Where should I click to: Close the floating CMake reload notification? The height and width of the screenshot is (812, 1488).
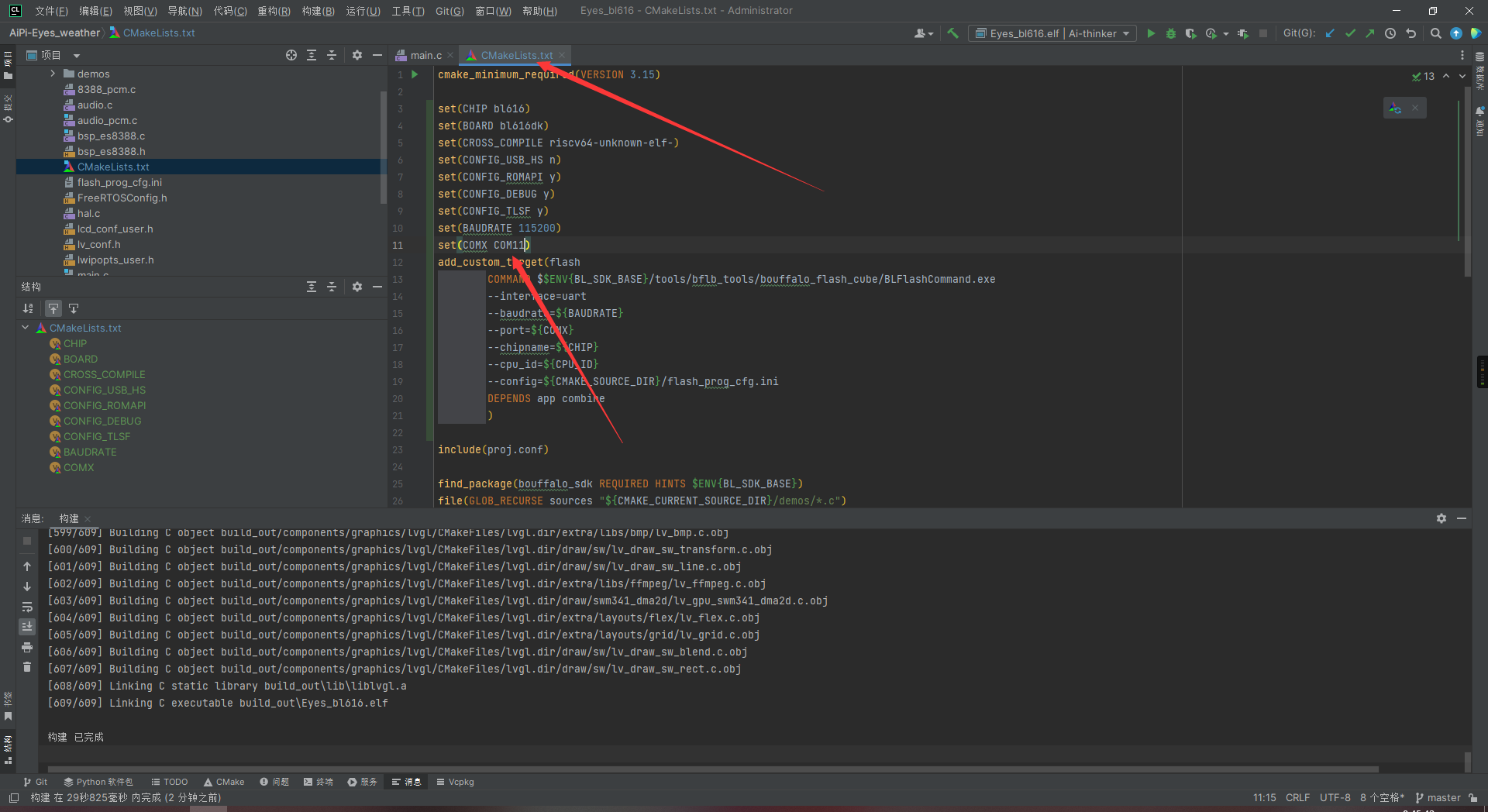coord(1415,108)
